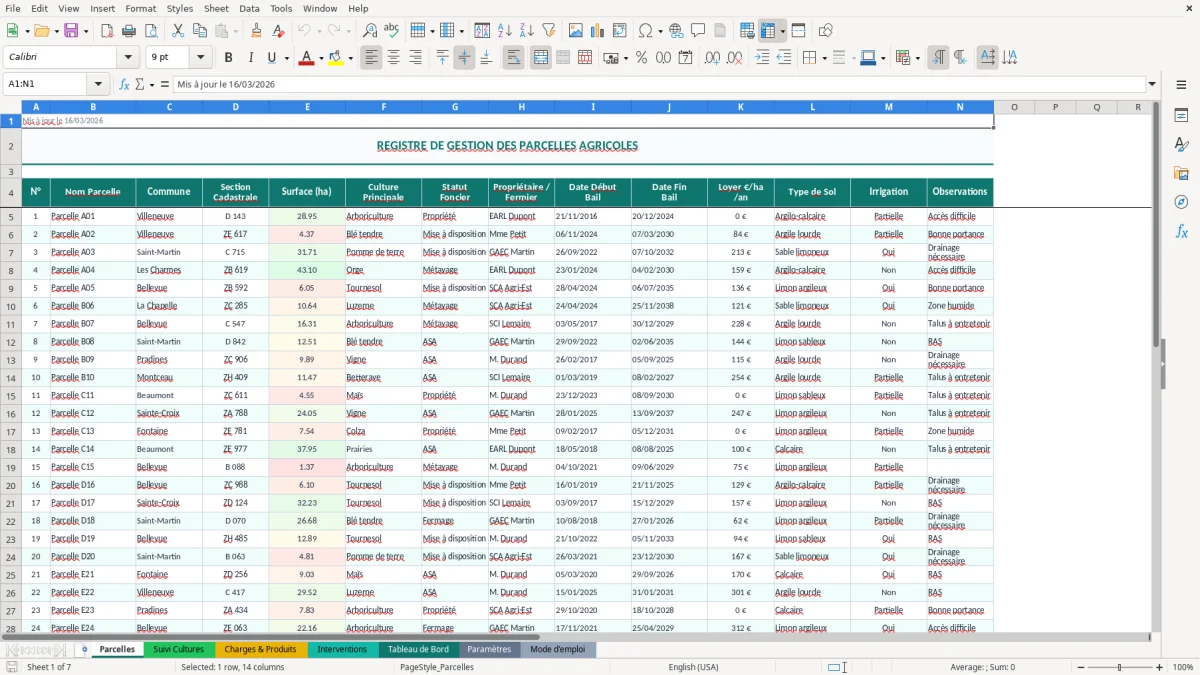Insert Image from toolbar
The height and width of the screenshot is (675, 1200).
pos(577,31)
